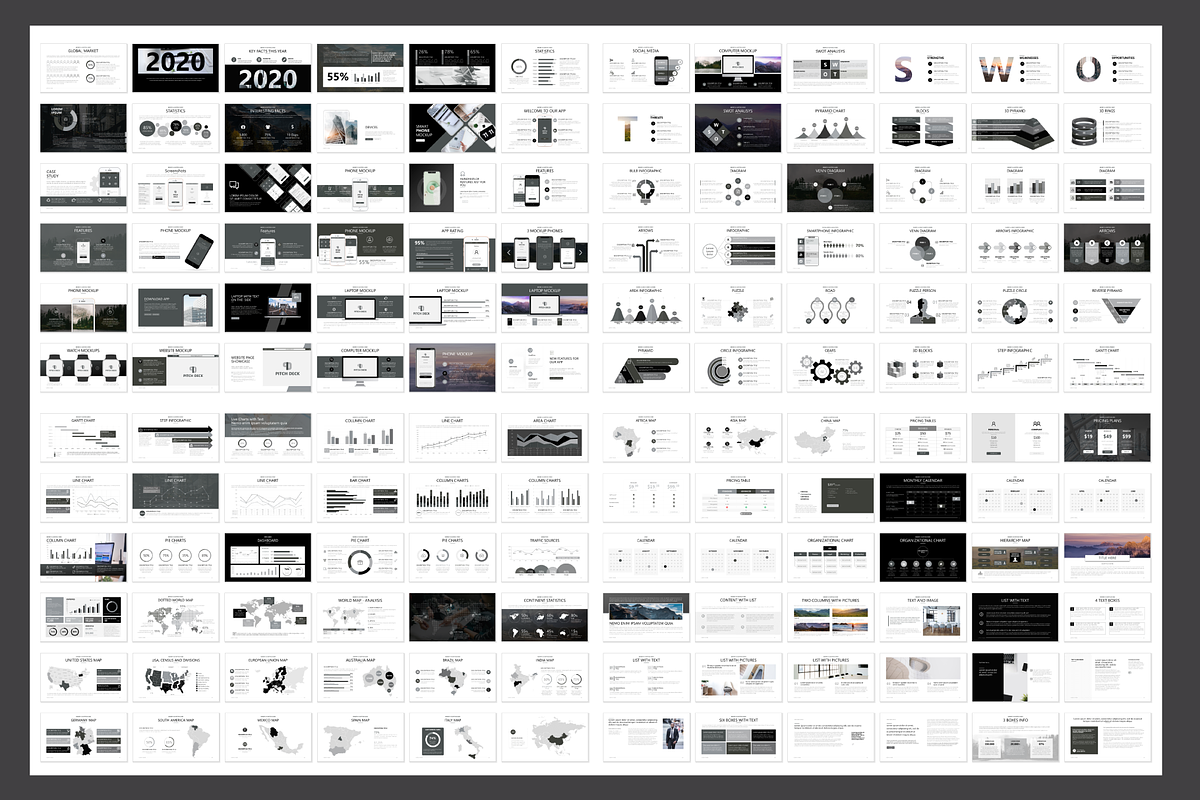Open the Spain Map slide thumbnail
This screenshot has height=800, width=1200.
point(360,737)
